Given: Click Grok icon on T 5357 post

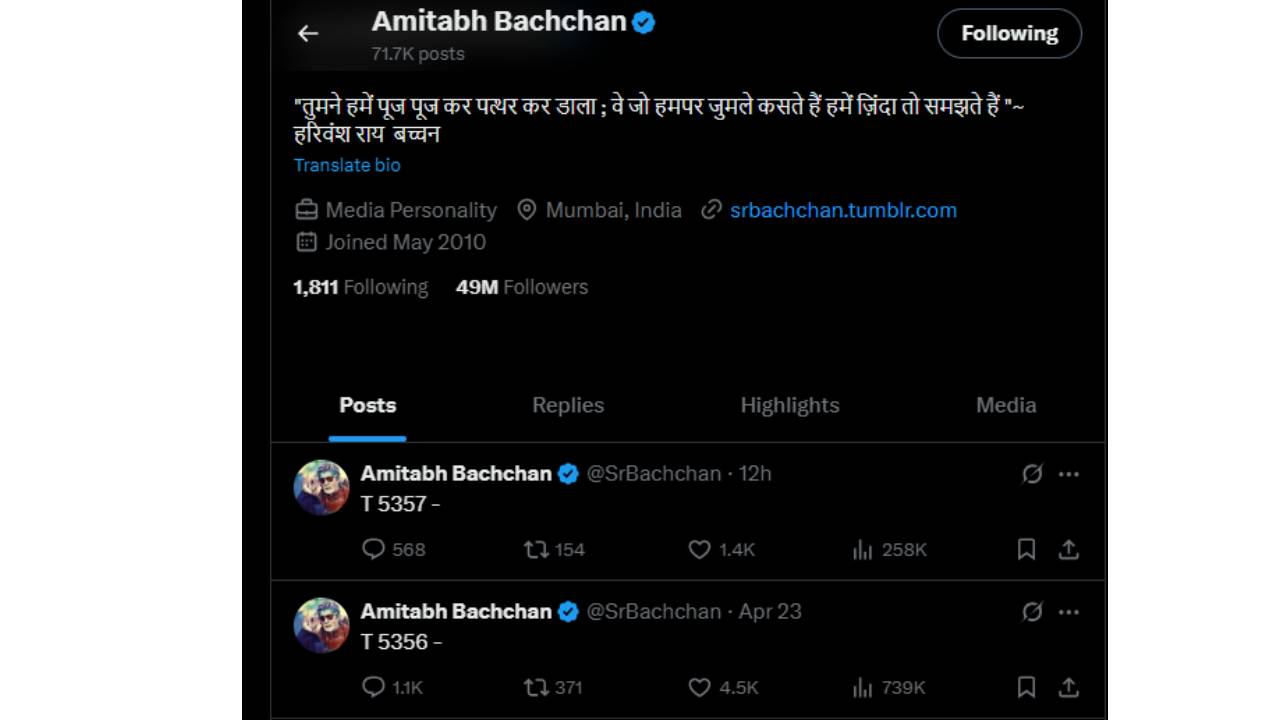Looking at the screenshot, I should pos(1032,474).
